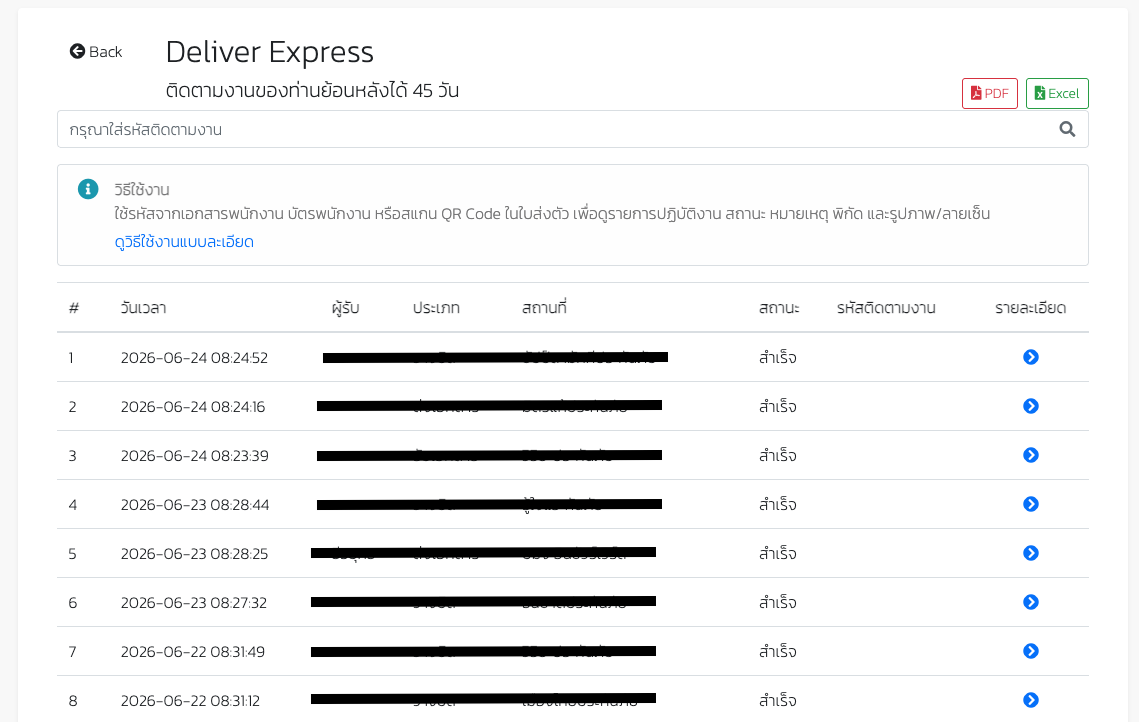Image resolution: width=1139 pixels, height=722 pixels.
Task: Export the list as Excel
Action: (1057, 93)
